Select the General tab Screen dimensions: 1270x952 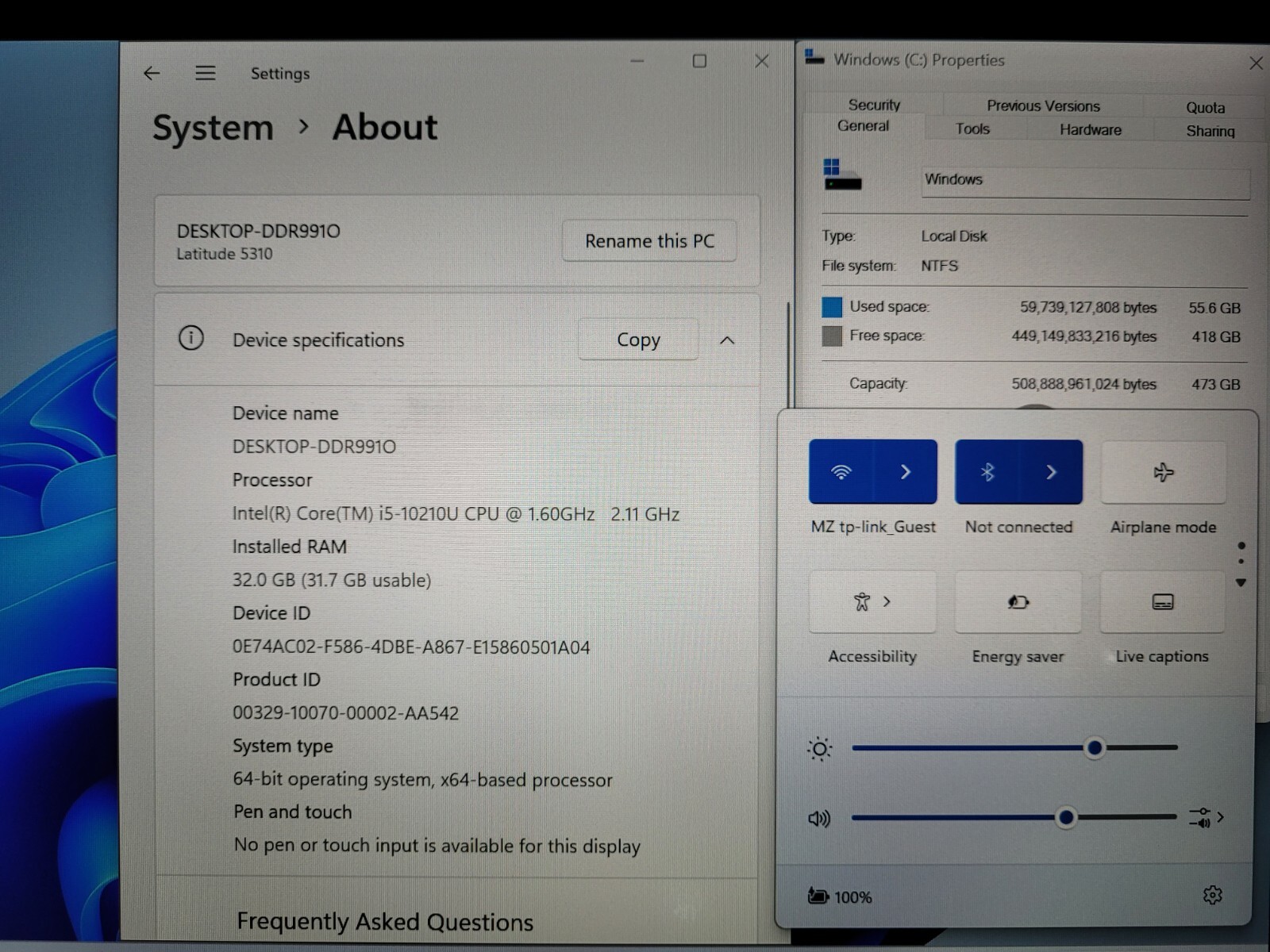864,127
